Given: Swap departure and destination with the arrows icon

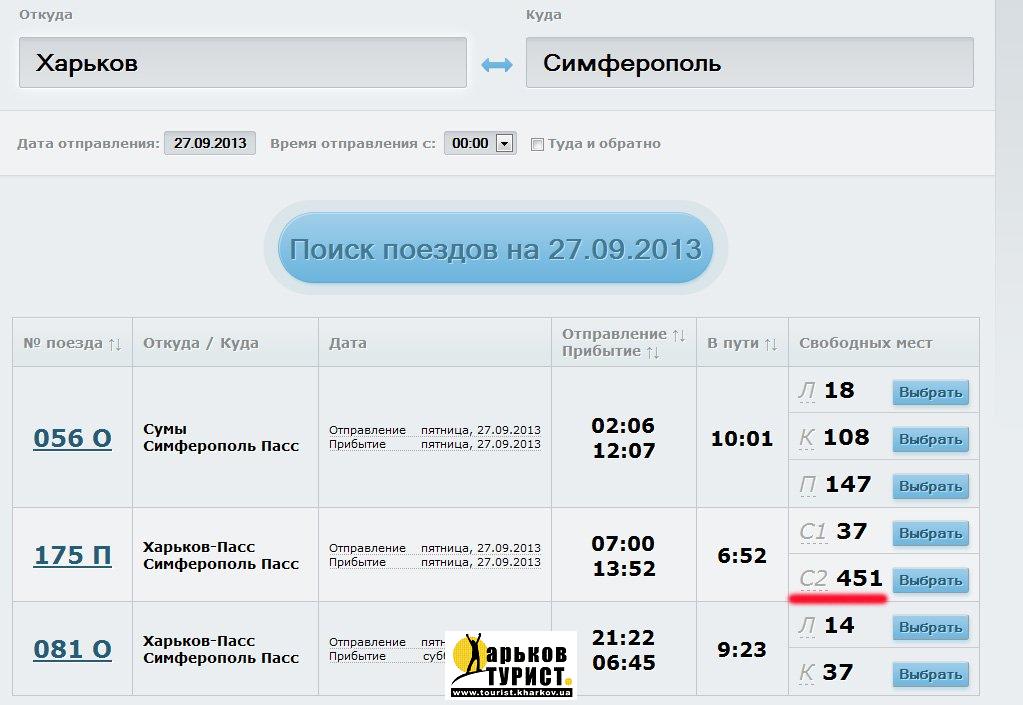Looking at the screenshot, I should (x=496, y=64).
